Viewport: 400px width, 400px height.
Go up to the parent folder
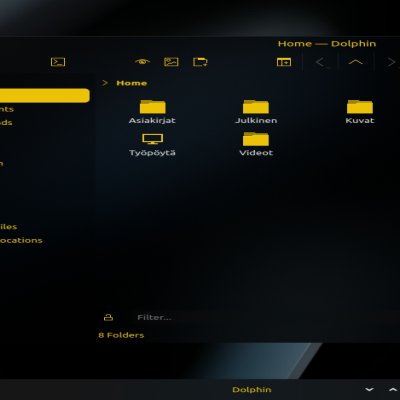355,62
